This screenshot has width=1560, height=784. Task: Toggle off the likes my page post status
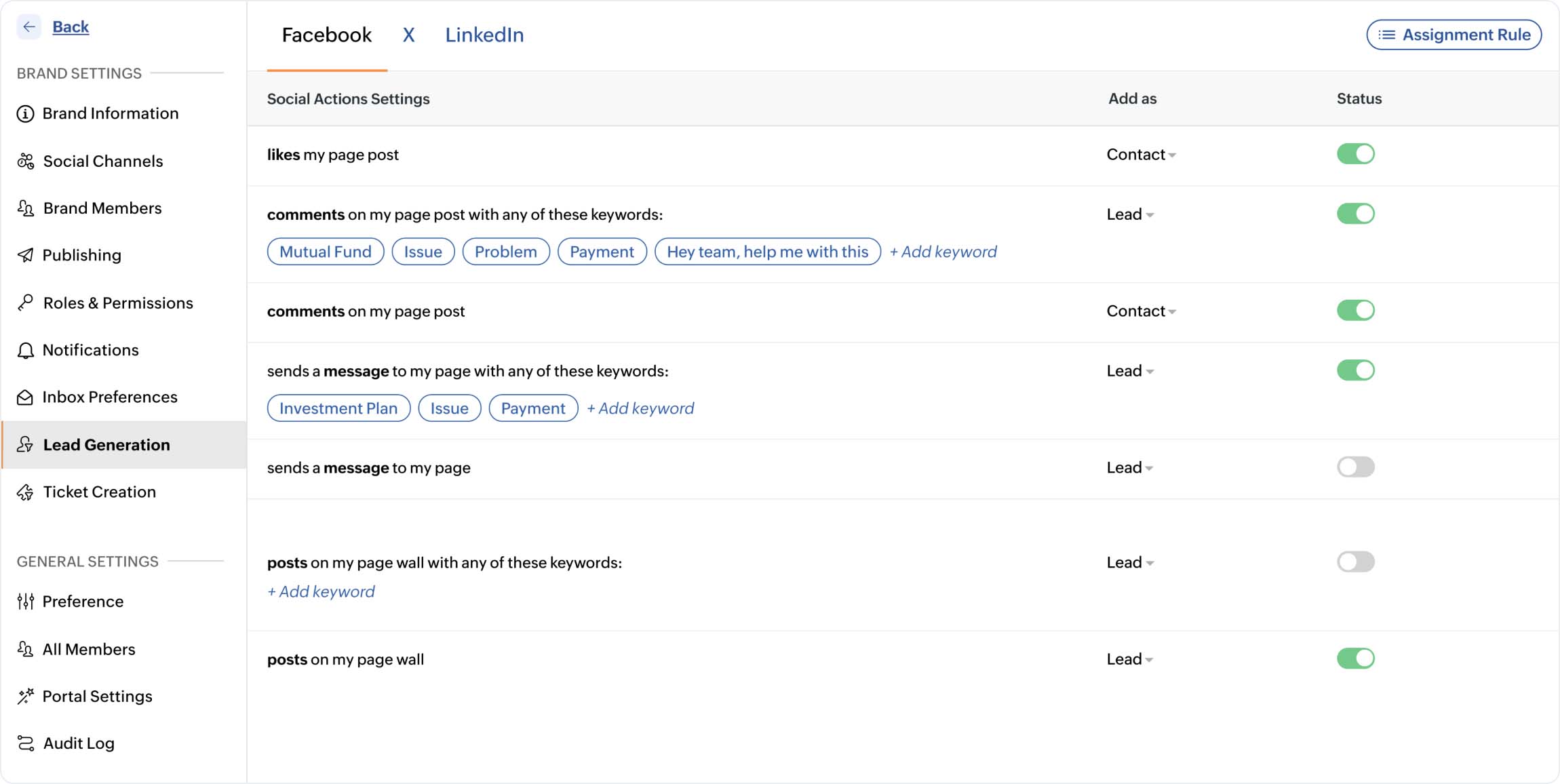[x=1357, y=154]
